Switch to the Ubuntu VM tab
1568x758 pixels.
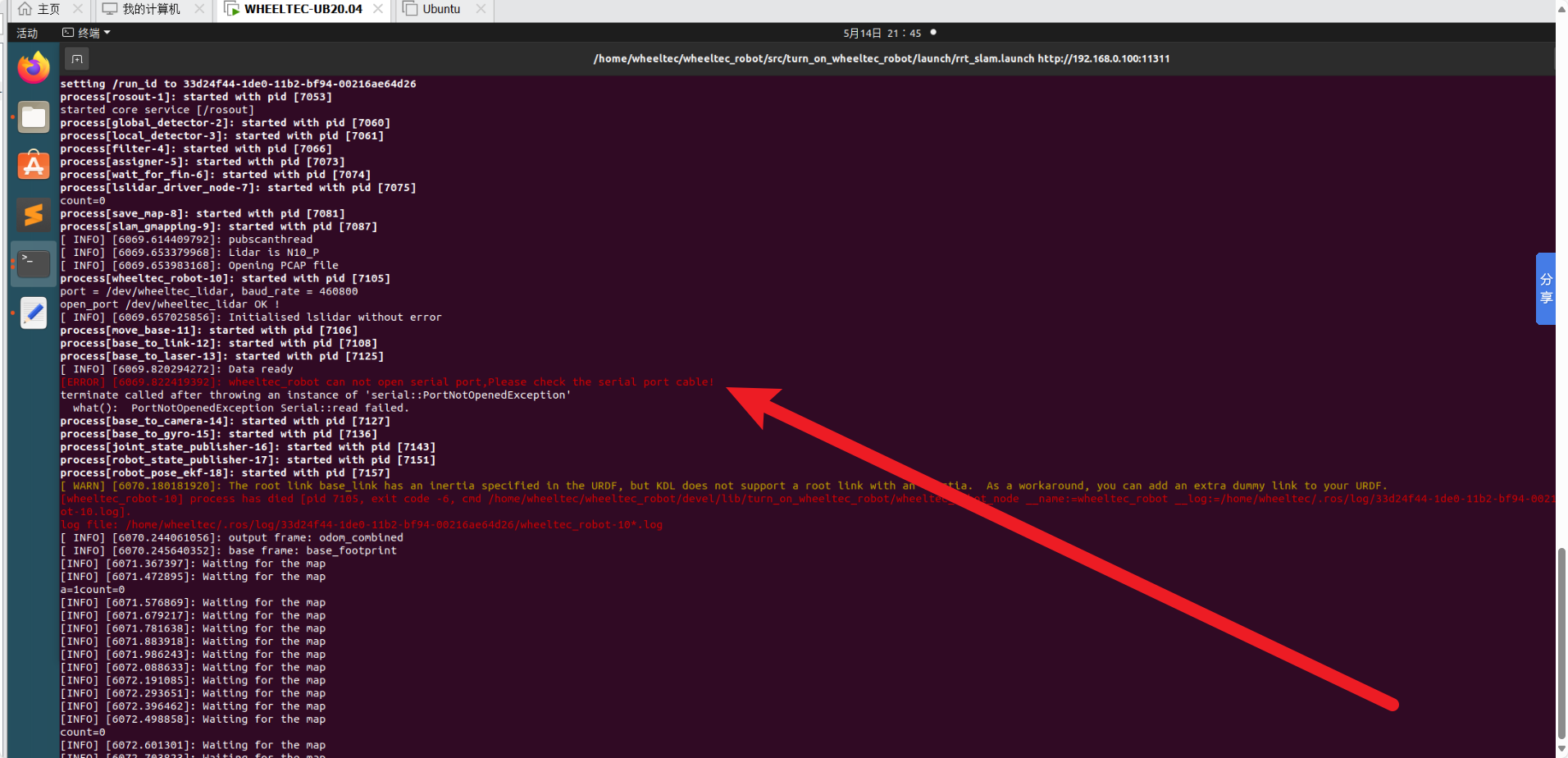[x=440, y=9]
